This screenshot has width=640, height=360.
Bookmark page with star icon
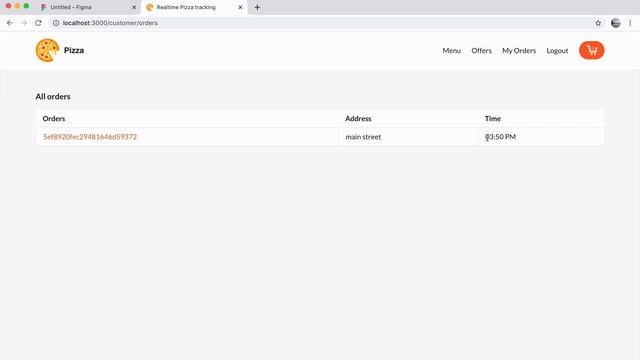coord(598,23)
